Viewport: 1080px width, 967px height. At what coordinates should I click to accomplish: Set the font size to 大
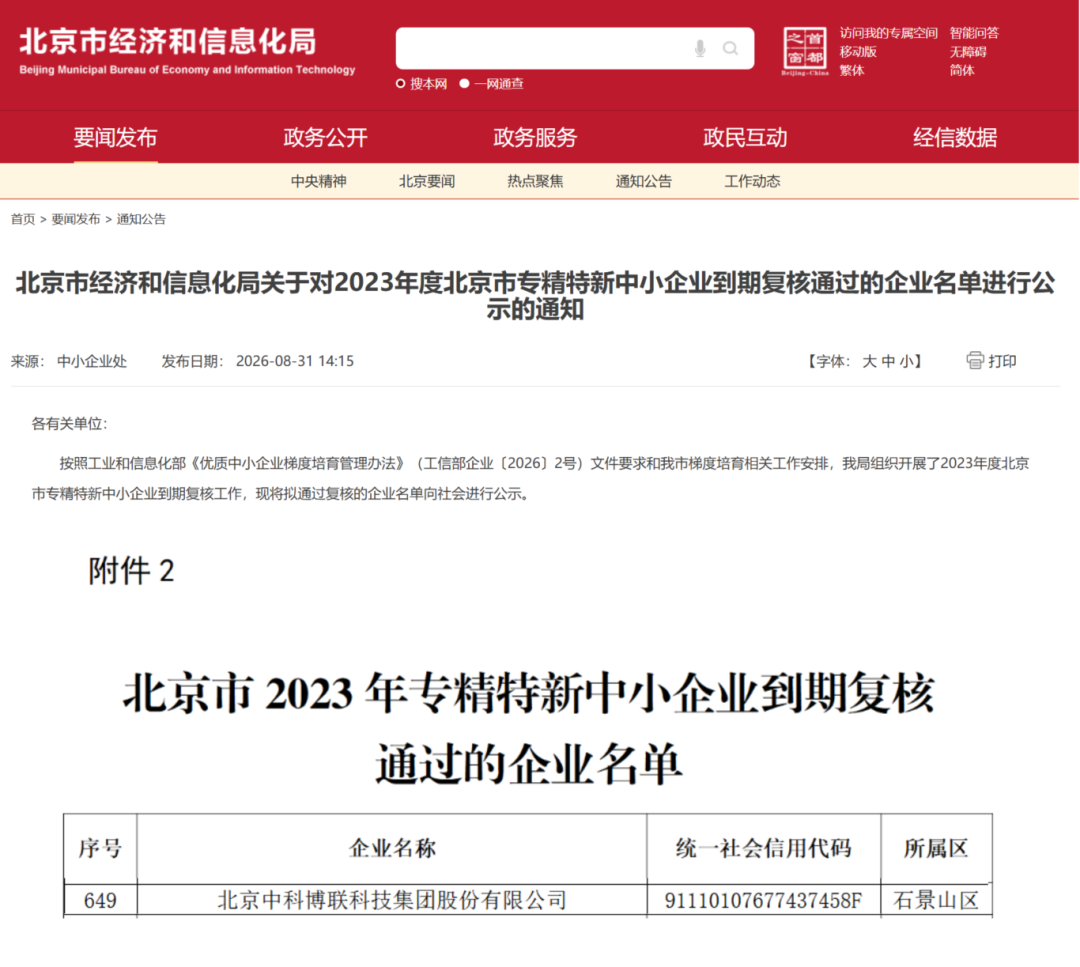[869, 361]
